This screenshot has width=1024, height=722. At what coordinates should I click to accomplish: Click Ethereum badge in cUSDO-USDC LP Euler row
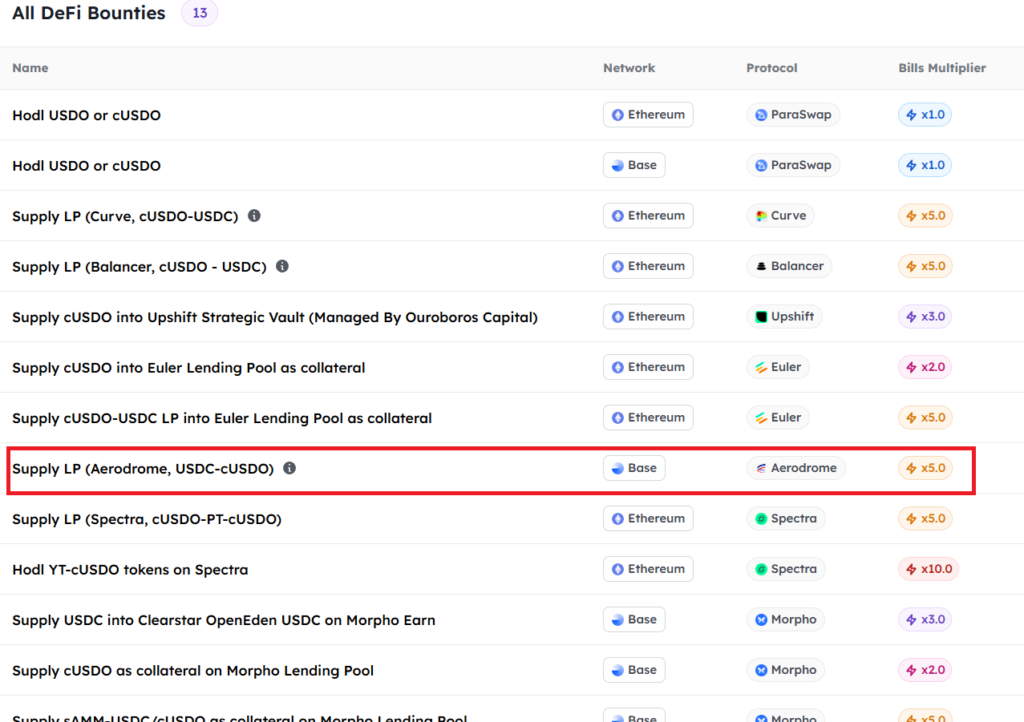(648, 418)
